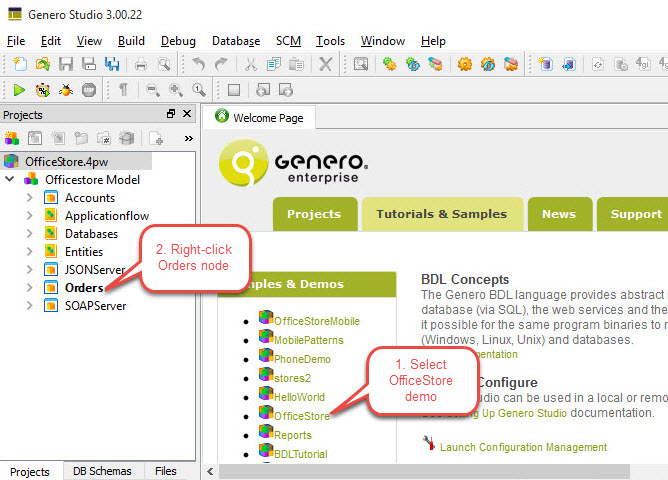Open the OfficeStore demo link
Viewport: 668px width, 480px height.
302,416
